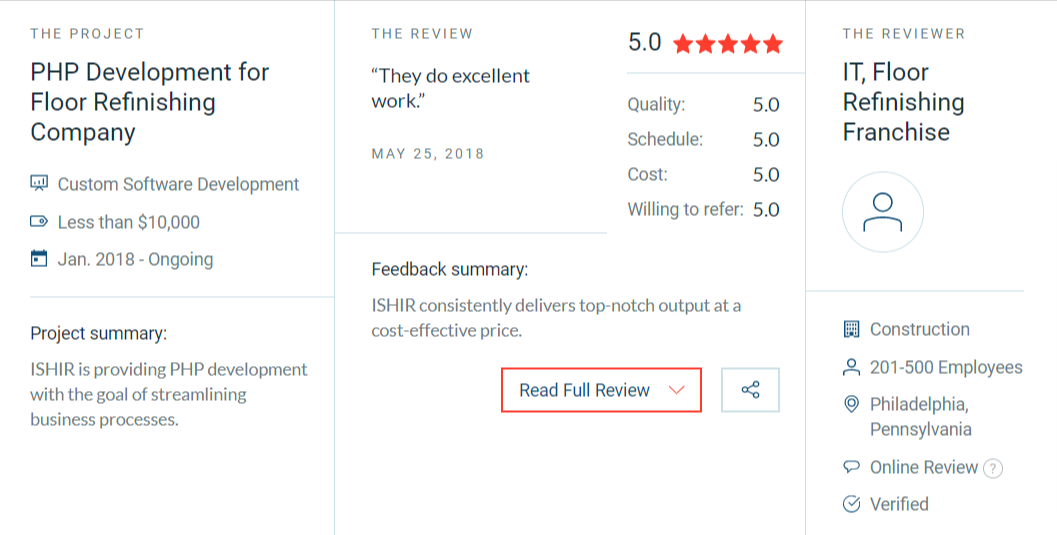Expand Read Full Review

585,390
